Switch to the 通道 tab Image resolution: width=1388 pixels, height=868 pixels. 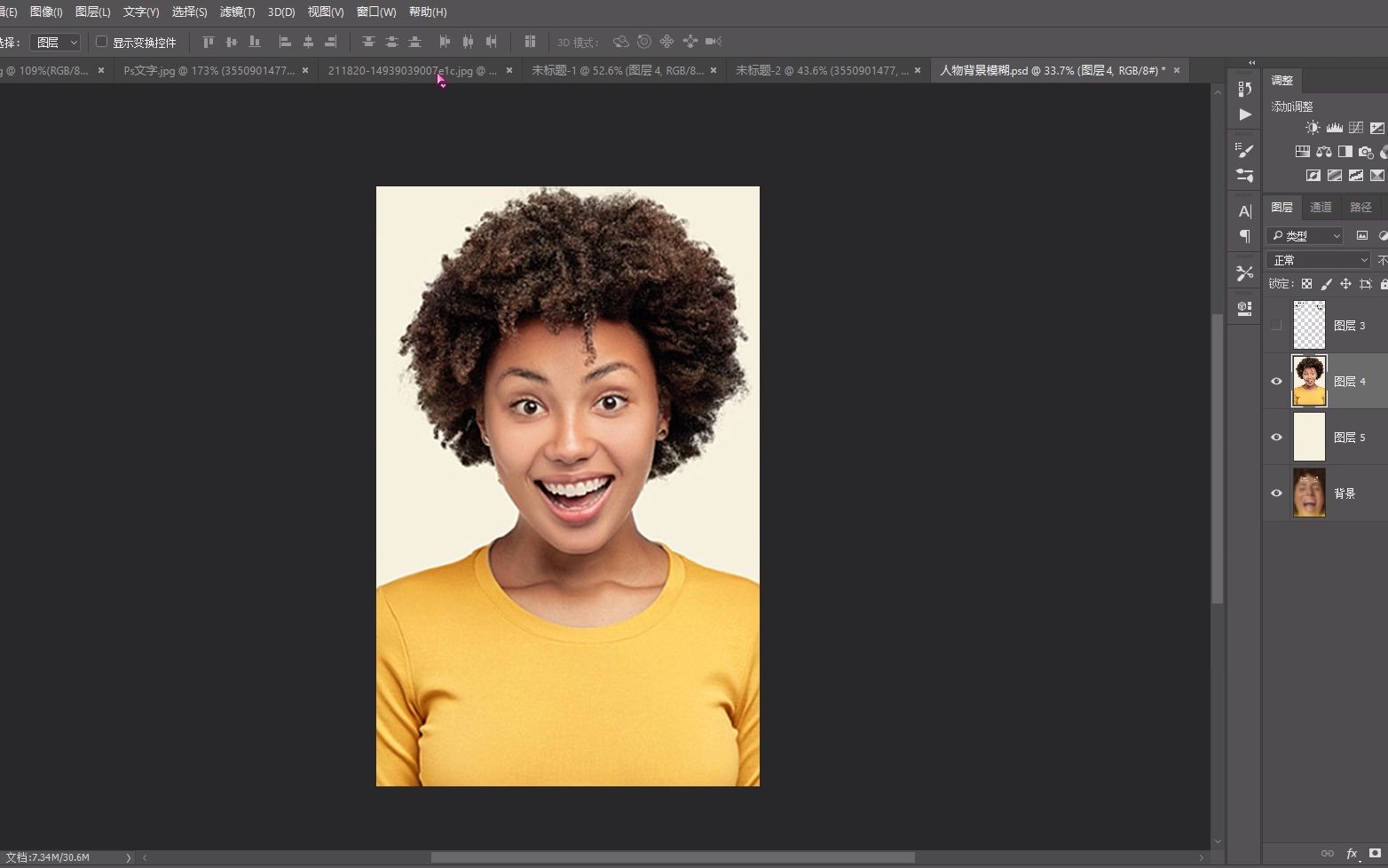click(x=1321, y=207)
